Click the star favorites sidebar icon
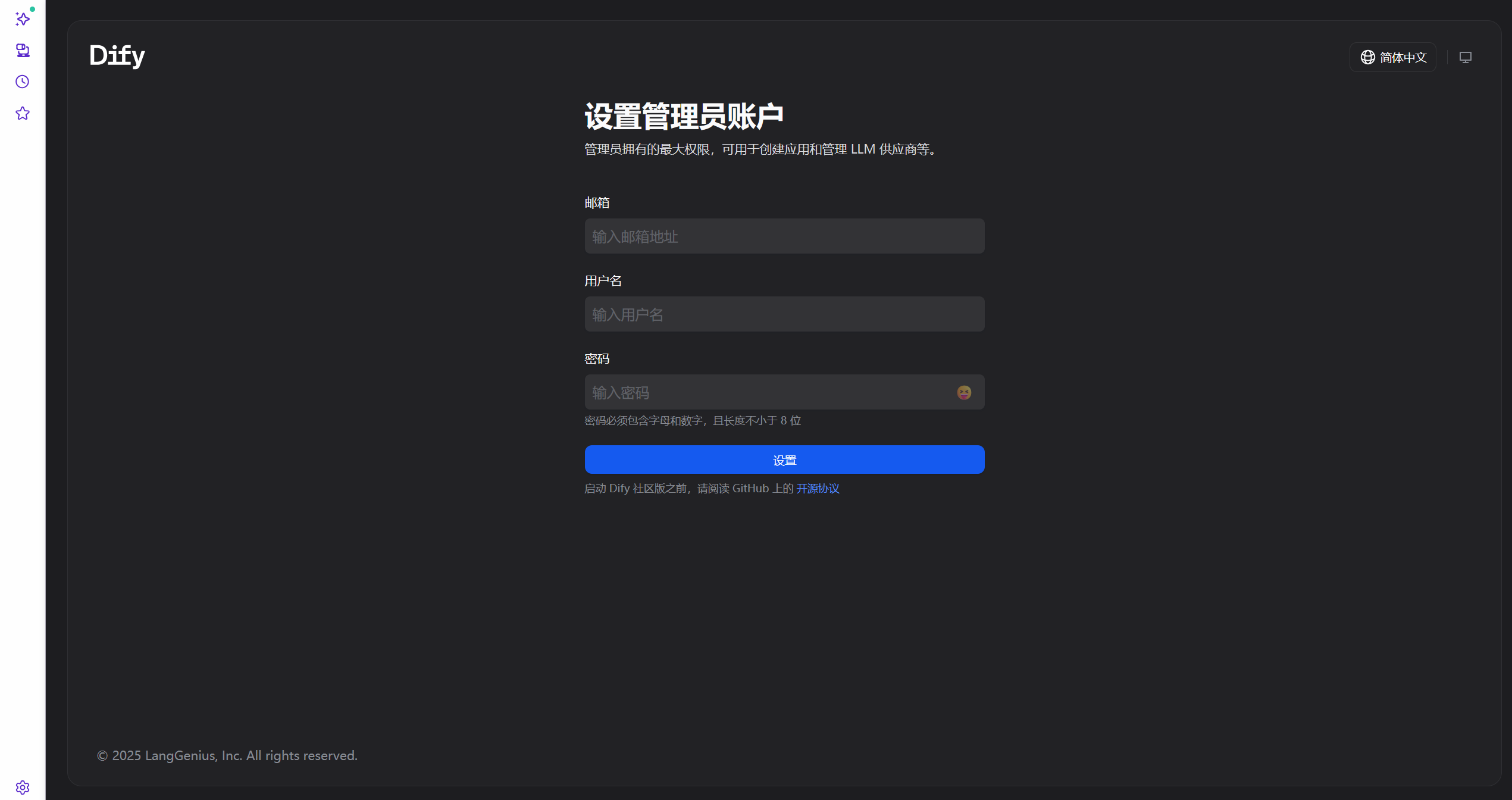Viewport: 1512px width, 800px height. (x=23, y=113)
